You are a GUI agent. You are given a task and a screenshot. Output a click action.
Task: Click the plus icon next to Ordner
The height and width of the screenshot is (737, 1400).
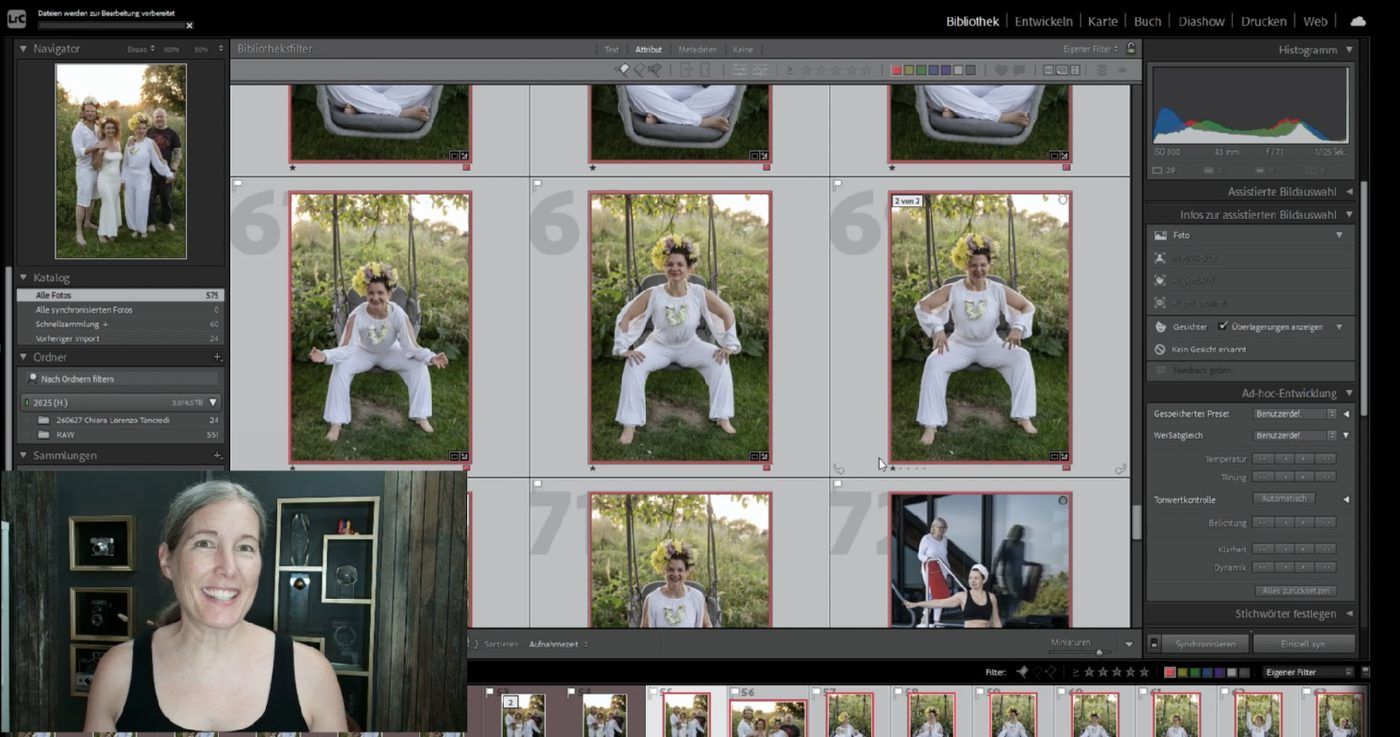(x=217, y=357)
